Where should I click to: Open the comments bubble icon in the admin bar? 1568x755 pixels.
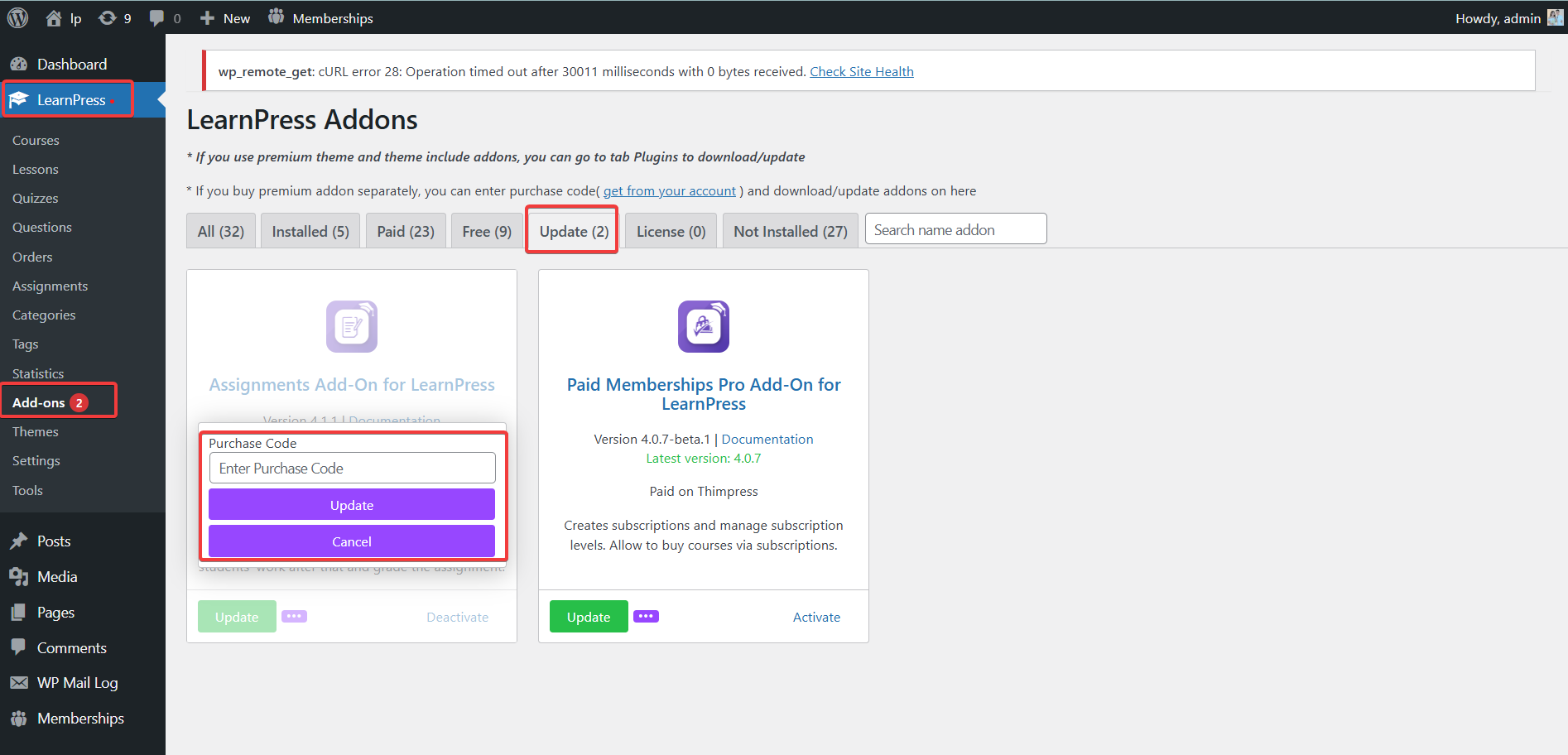156,18
